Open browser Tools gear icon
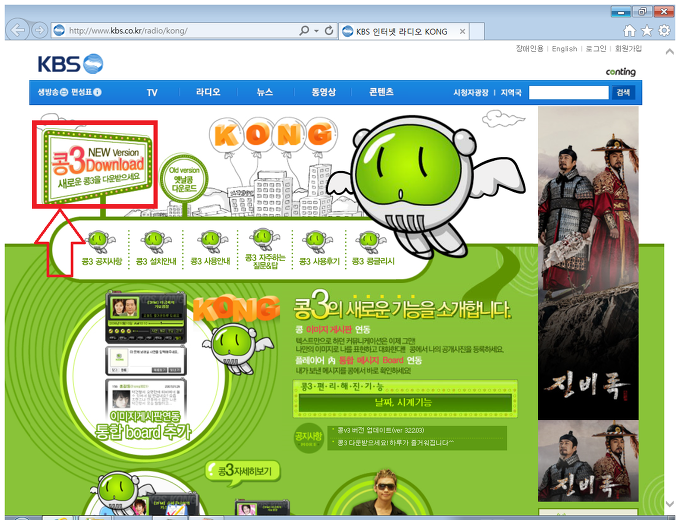The height and width of the screenshot is (520, 680). pos(664,31)
